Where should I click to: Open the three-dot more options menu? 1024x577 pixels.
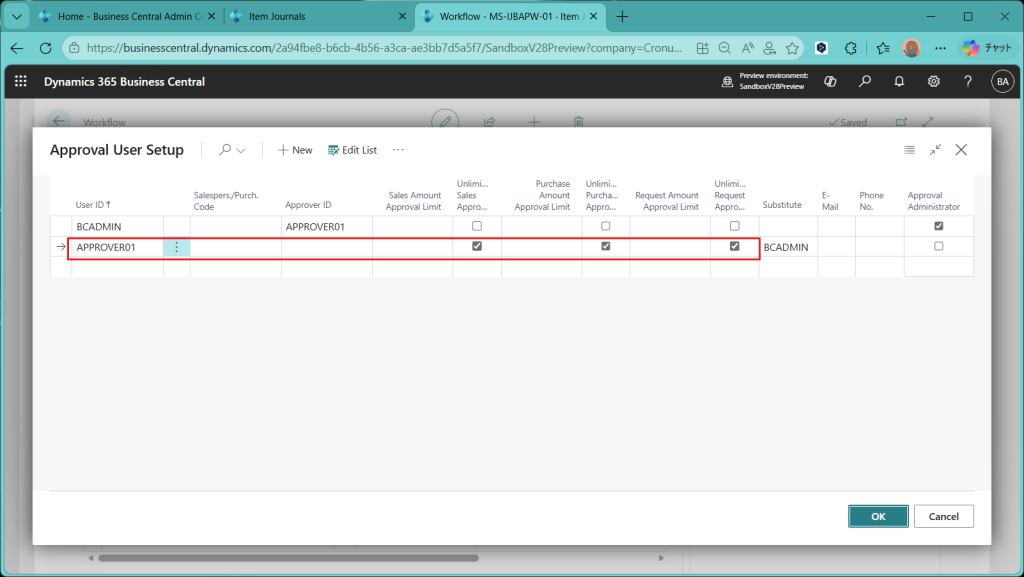tap(398, 150)
